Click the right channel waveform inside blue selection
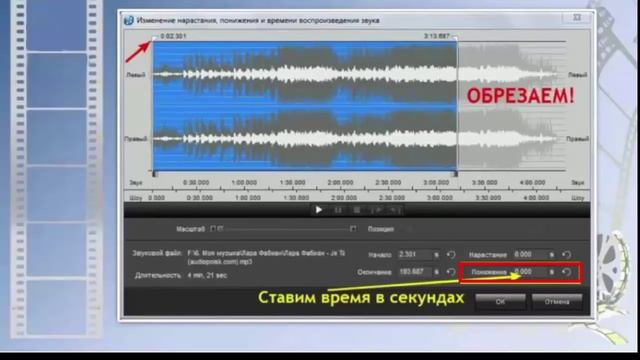640x360 pixels. coord(305,139)
